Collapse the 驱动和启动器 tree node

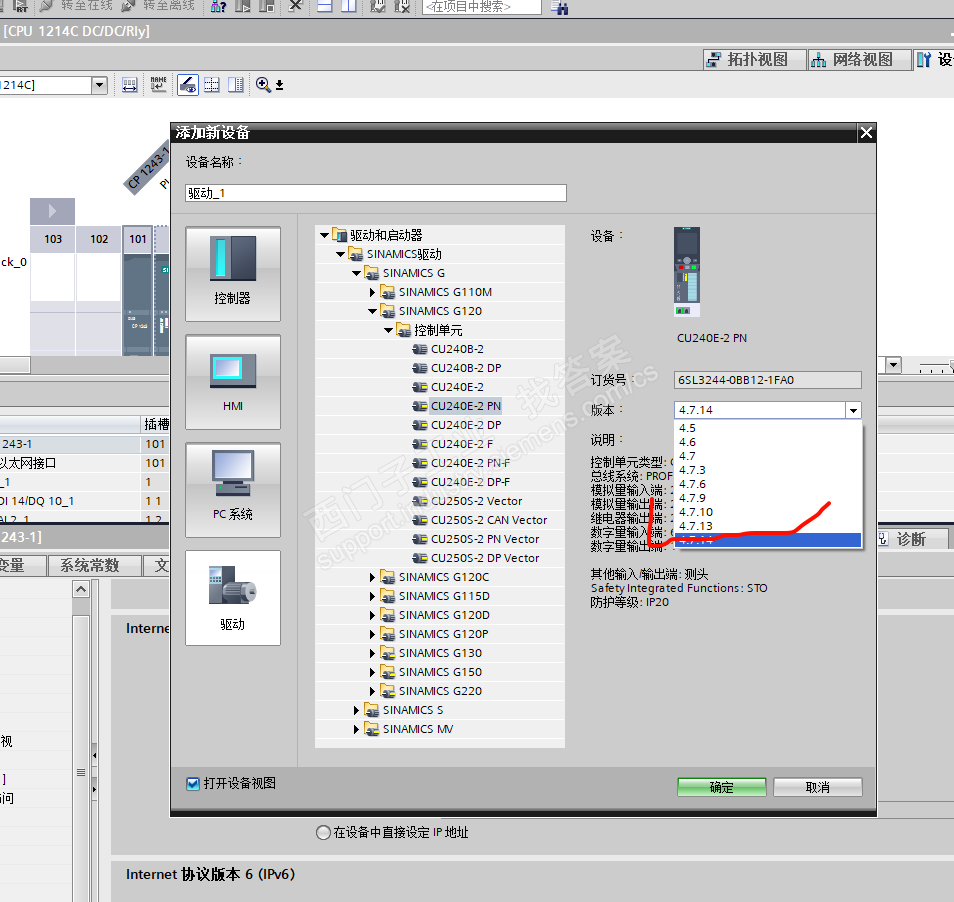pyautogui.click(x=324, y=235)
